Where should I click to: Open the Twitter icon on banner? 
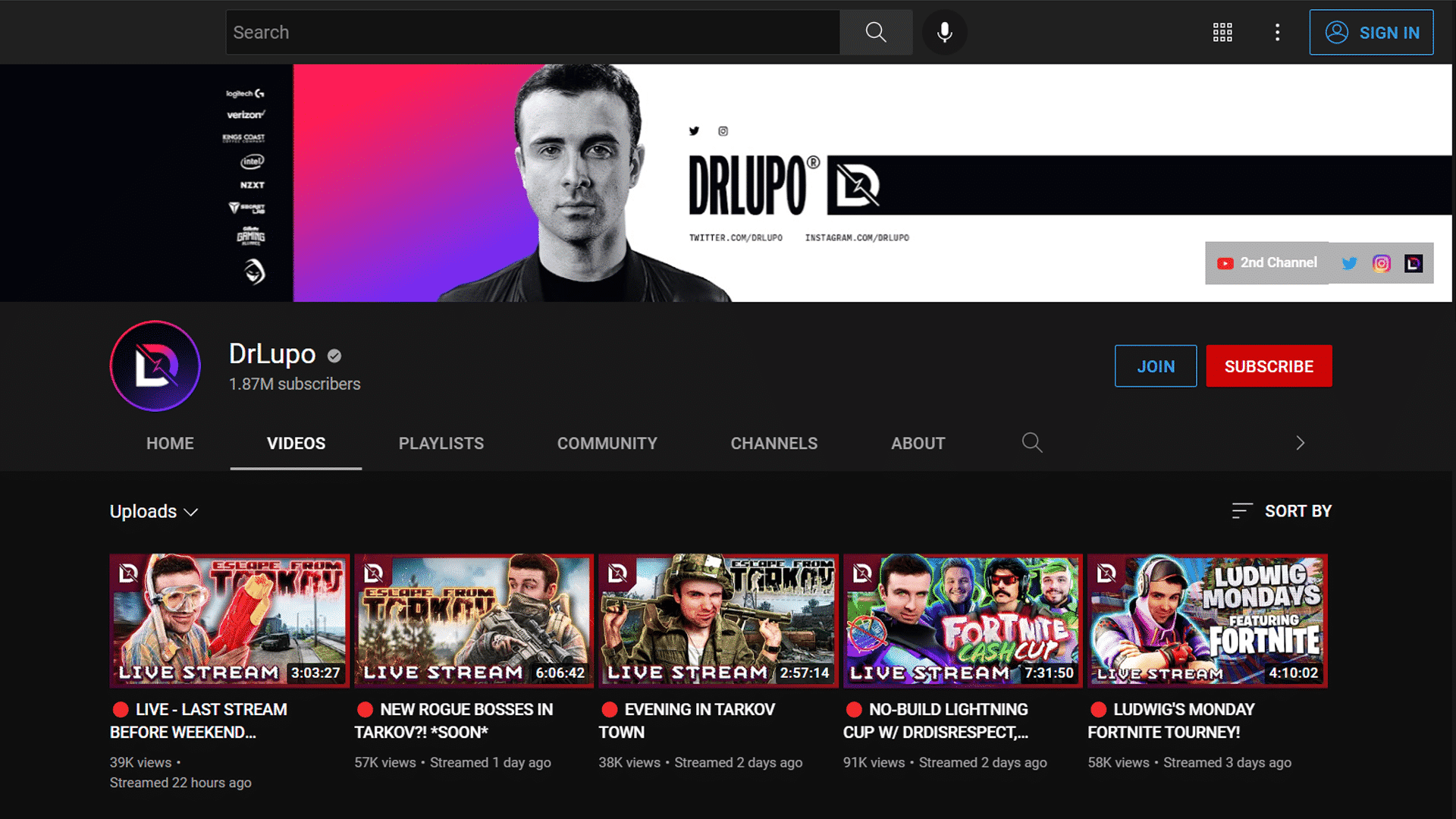click(1349, 263)
